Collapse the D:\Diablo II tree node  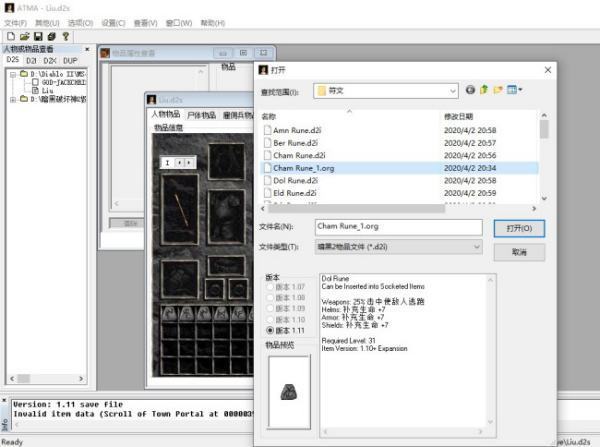pos(13,74)
